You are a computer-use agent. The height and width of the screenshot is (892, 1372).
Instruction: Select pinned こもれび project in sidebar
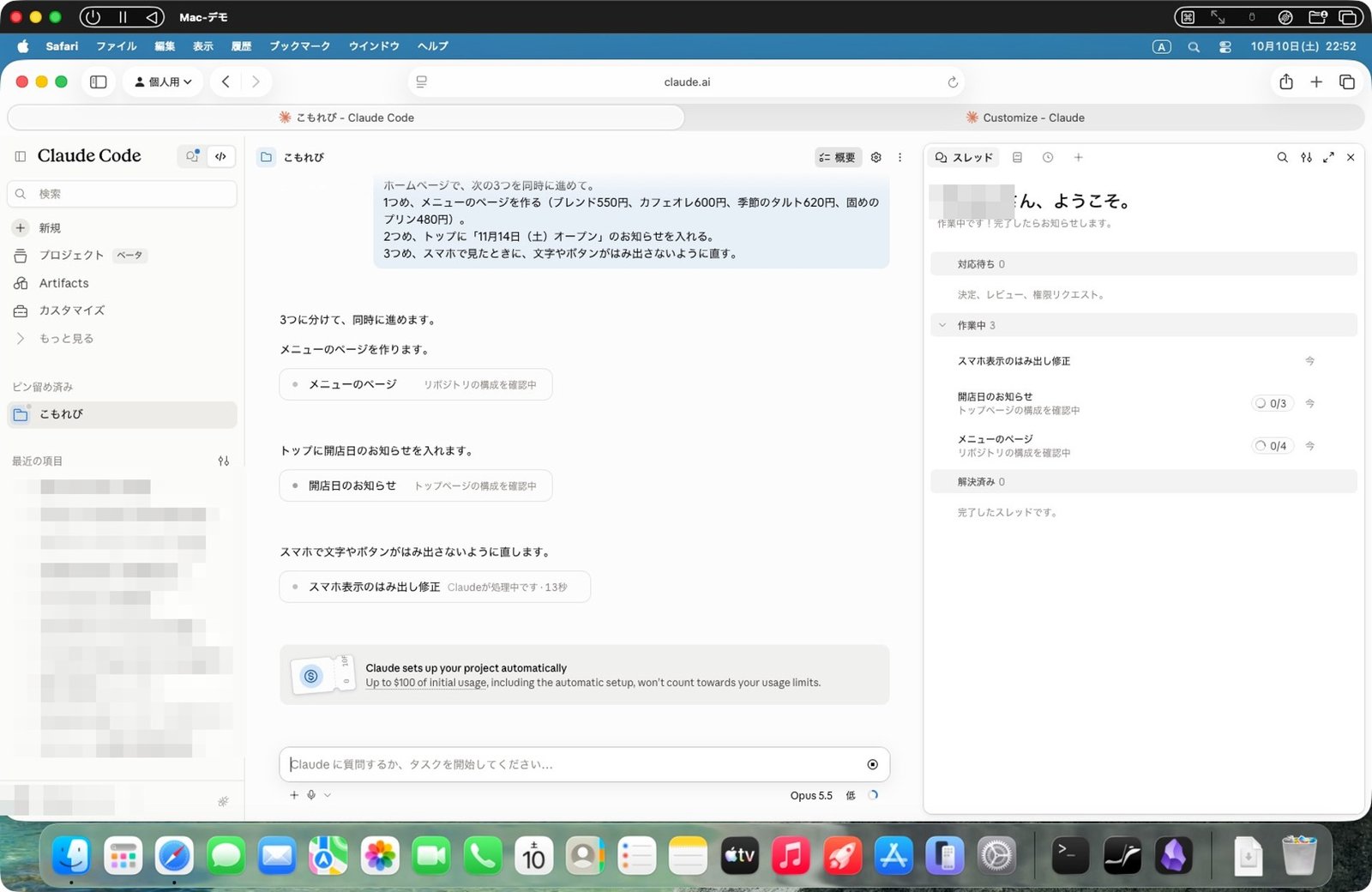tap(122, 414)
